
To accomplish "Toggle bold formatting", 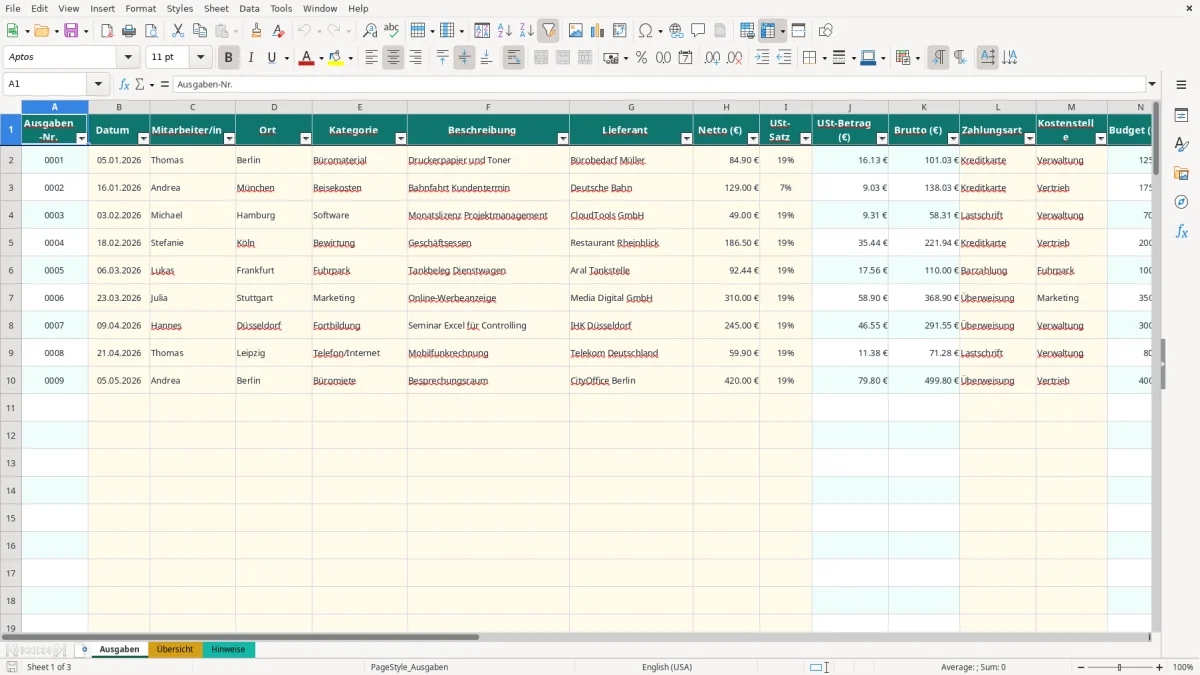I will click(x=229, y=58).
